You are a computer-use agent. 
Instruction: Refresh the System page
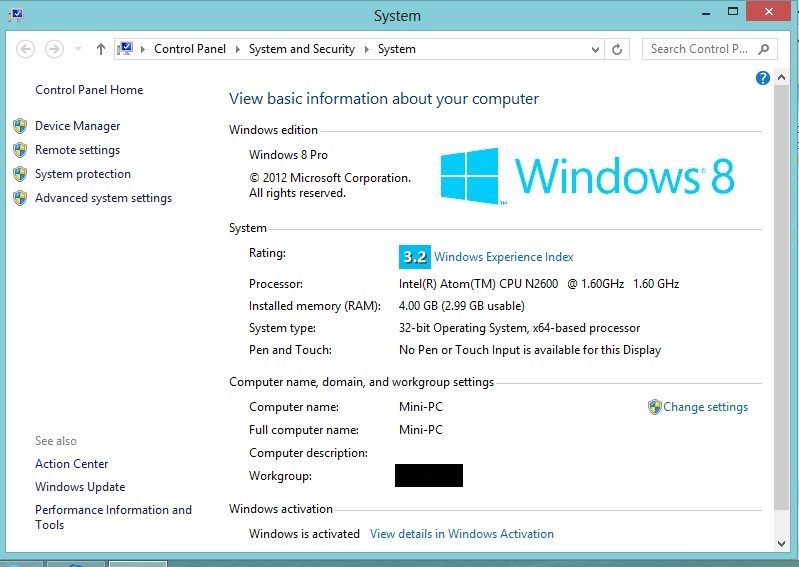pyautogui.click(x=617, y=49)
